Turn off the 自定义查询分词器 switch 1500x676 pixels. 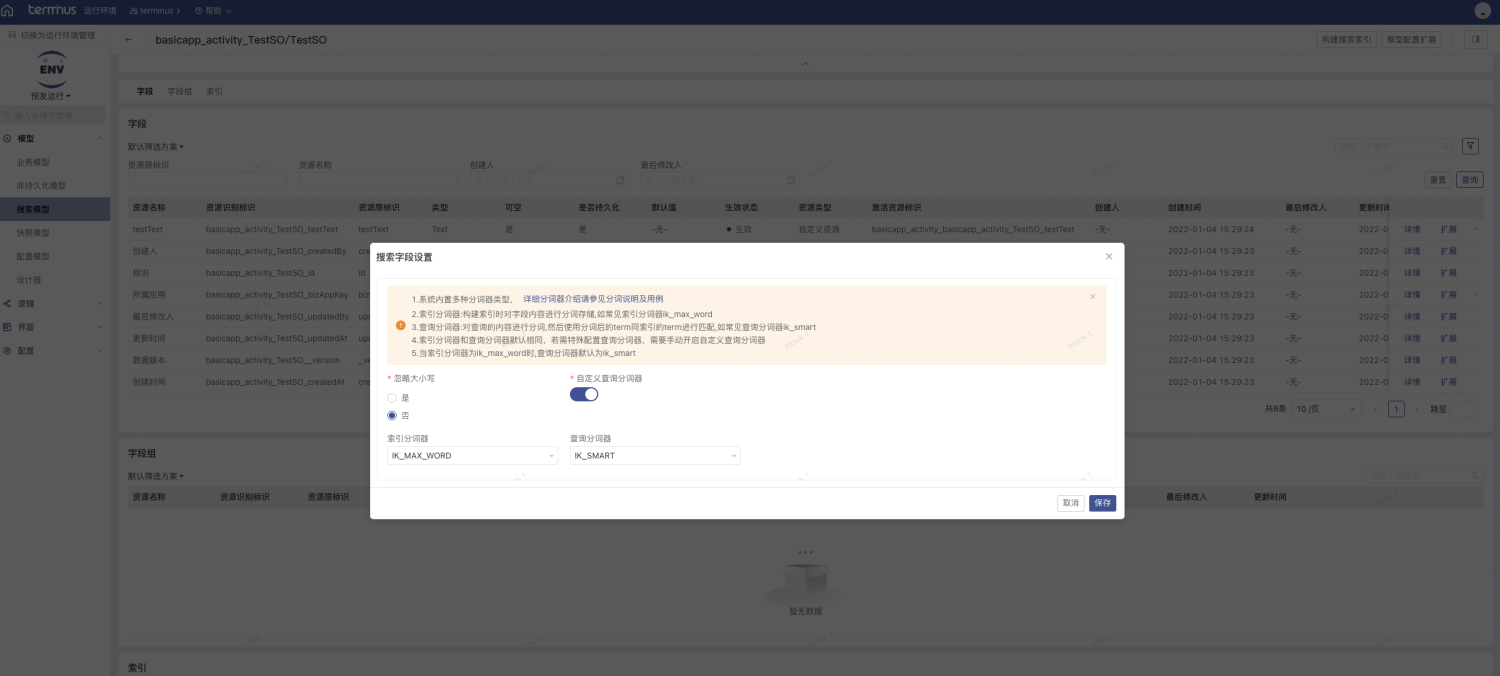pos(584,394)
